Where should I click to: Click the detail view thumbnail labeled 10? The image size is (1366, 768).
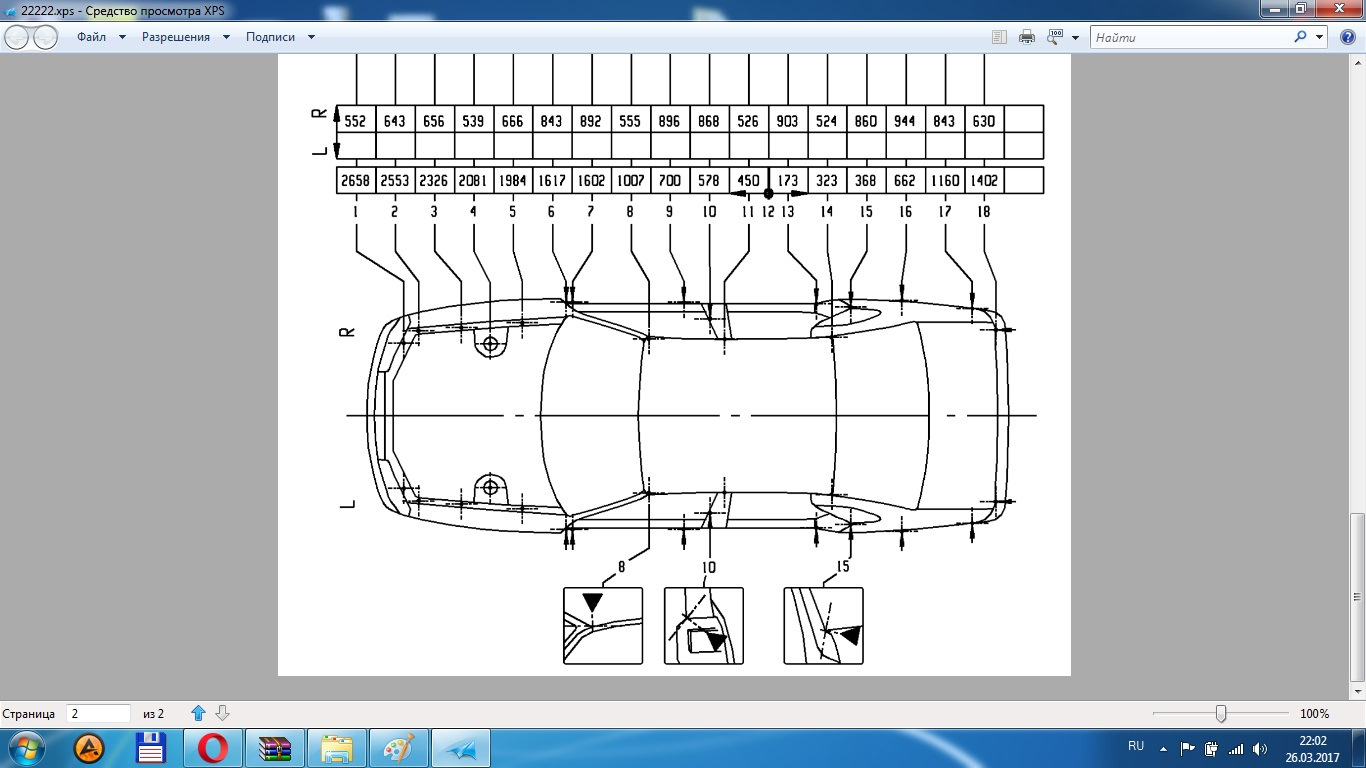(704, 626)
